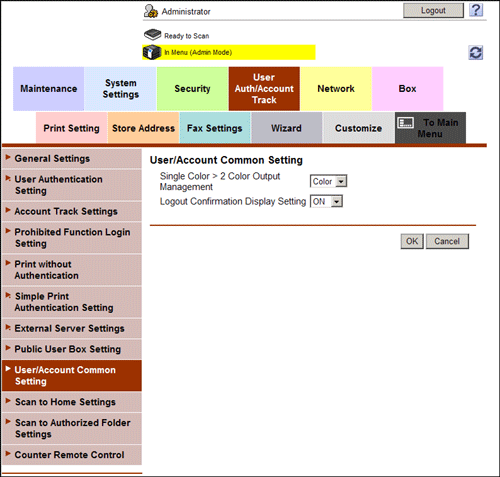Open the System Settings tab
The width and height of the screenshot is (500, 477).
(120, 89)
